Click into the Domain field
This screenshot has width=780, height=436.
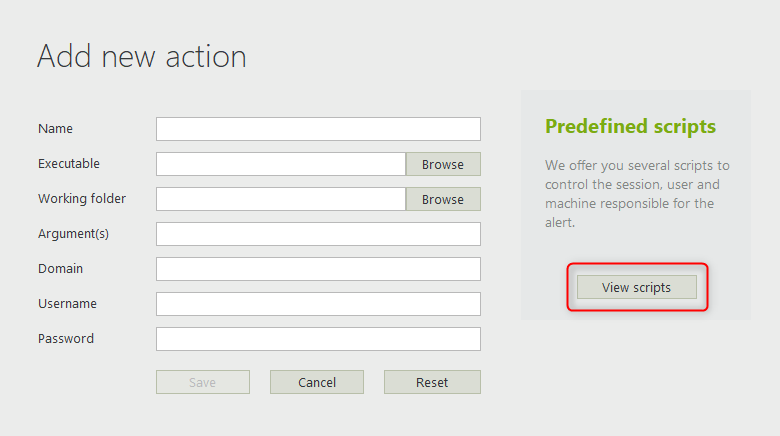point(318,269)
